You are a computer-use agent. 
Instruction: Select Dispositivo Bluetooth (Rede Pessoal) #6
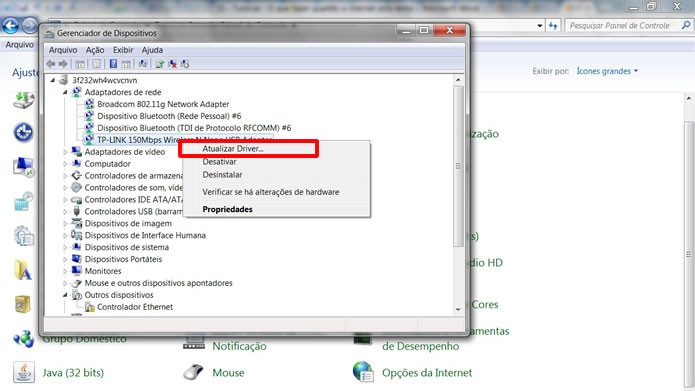169,116
